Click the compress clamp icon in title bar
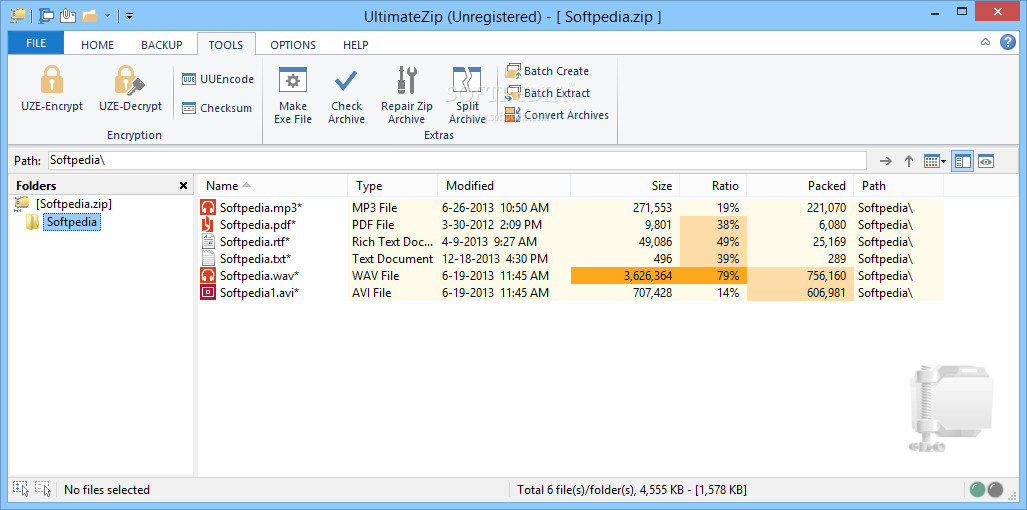The image size is (1027, 510). point(46,16)
